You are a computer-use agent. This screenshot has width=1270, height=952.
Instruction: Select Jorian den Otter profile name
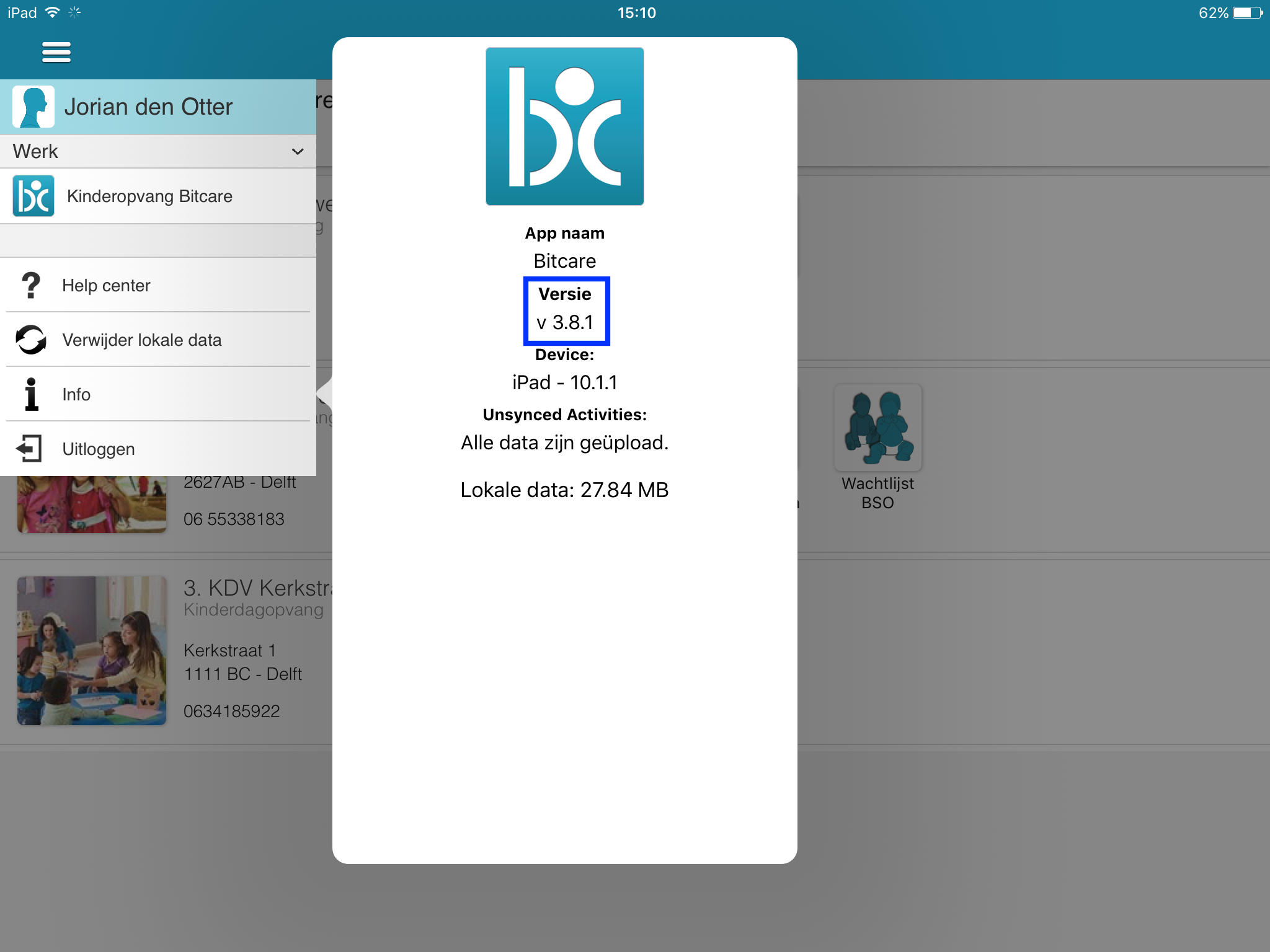[x=148, y=107]
